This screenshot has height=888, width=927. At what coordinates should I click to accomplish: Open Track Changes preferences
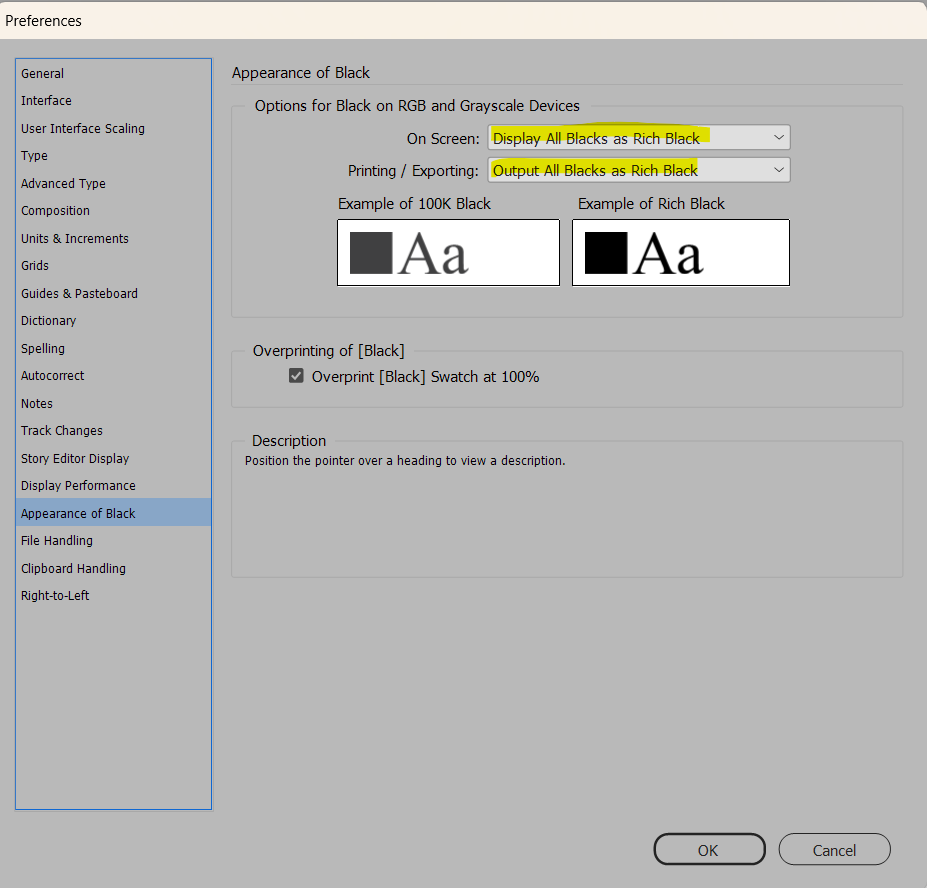point(113,430)
